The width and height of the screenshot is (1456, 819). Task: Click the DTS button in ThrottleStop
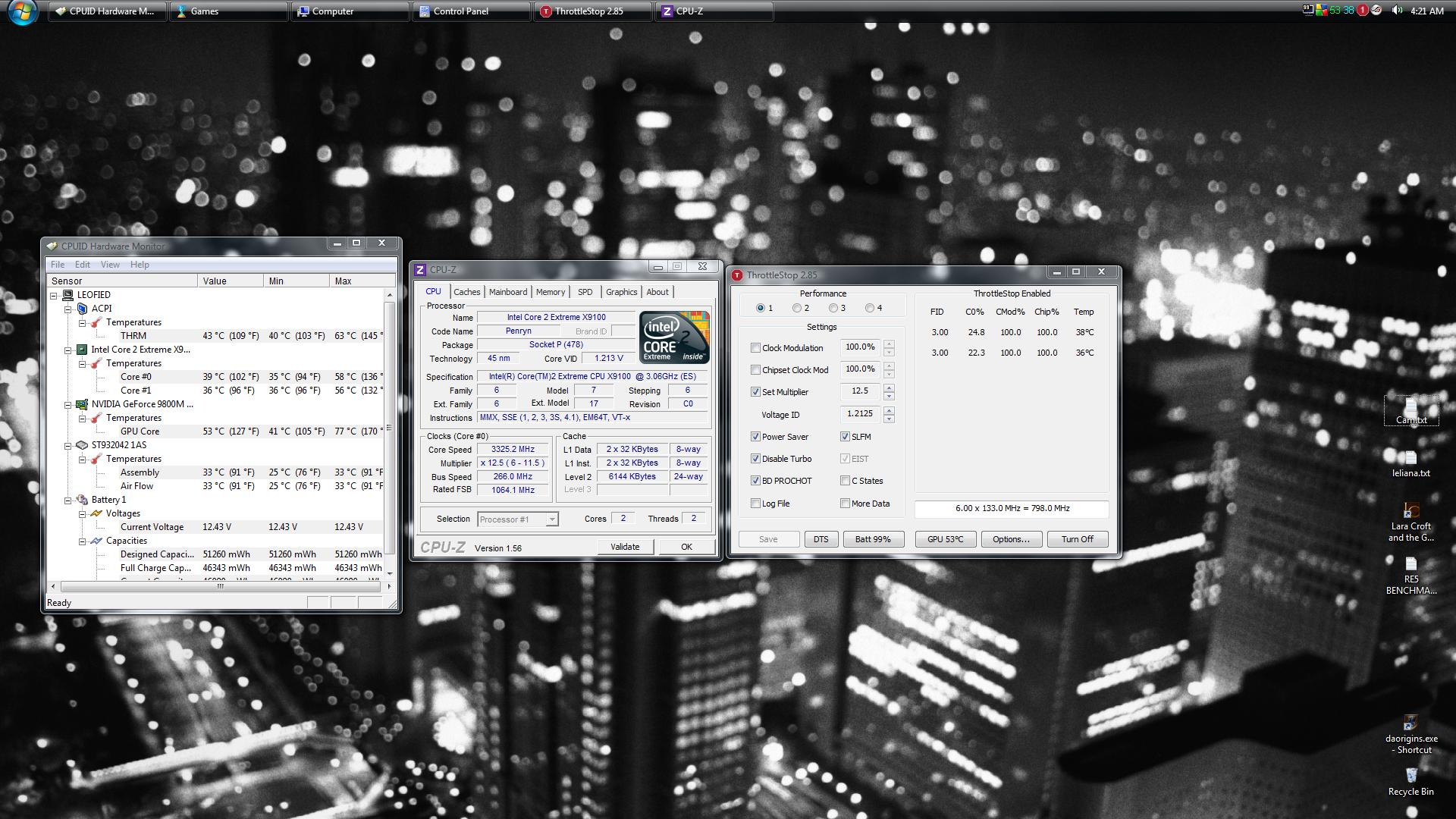pyautogui.click(x=821, y=539)
